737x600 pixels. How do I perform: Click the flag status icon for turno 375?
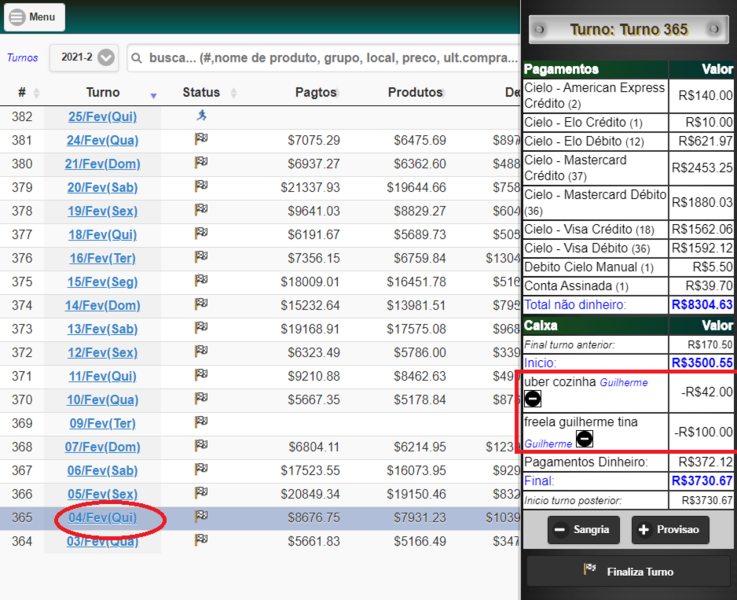click(202, 280)
